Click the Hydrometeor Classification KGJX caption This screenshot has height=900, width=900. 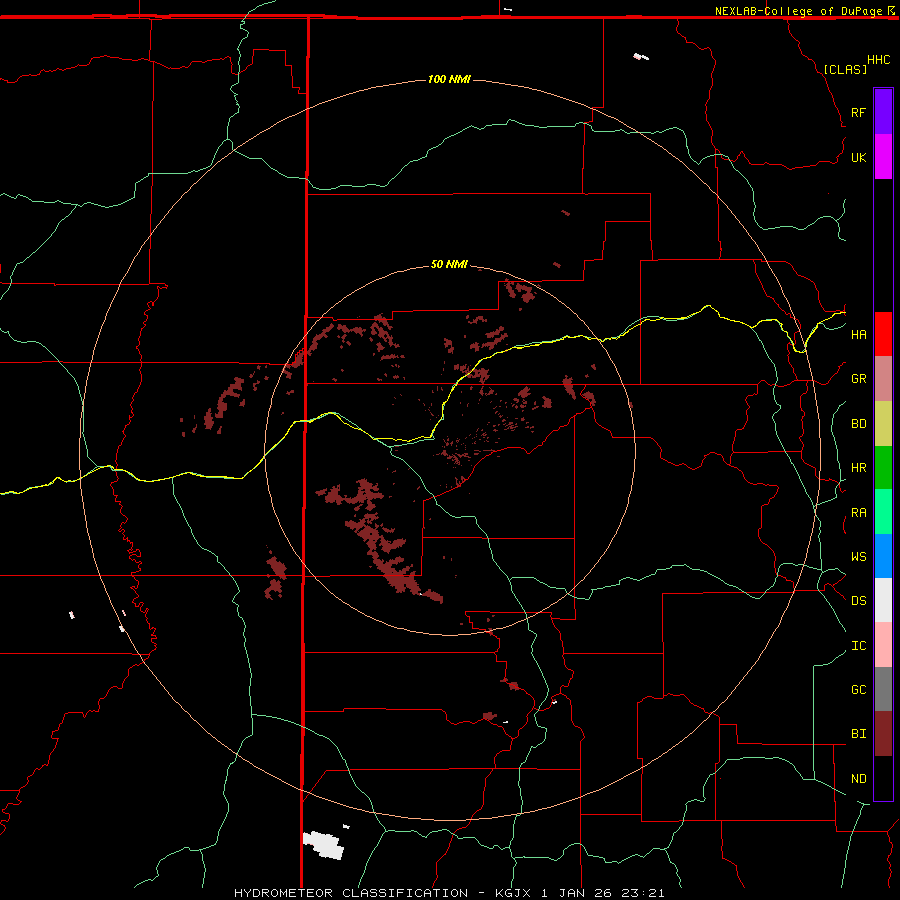click(449, 893)
